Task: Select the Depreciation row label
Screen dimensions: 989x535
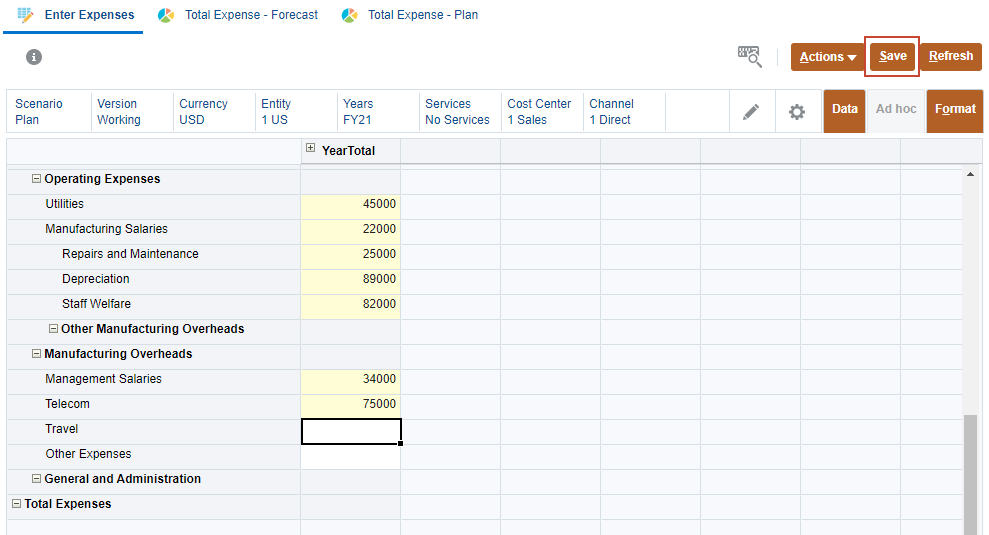Action: pyautogui.click(x=95, y=279)
